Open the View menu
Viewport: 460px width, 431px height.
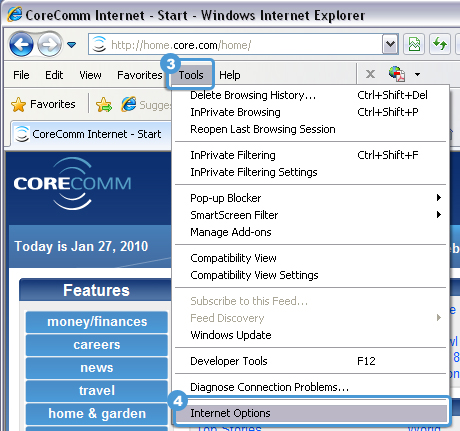(x=90, y=75)
